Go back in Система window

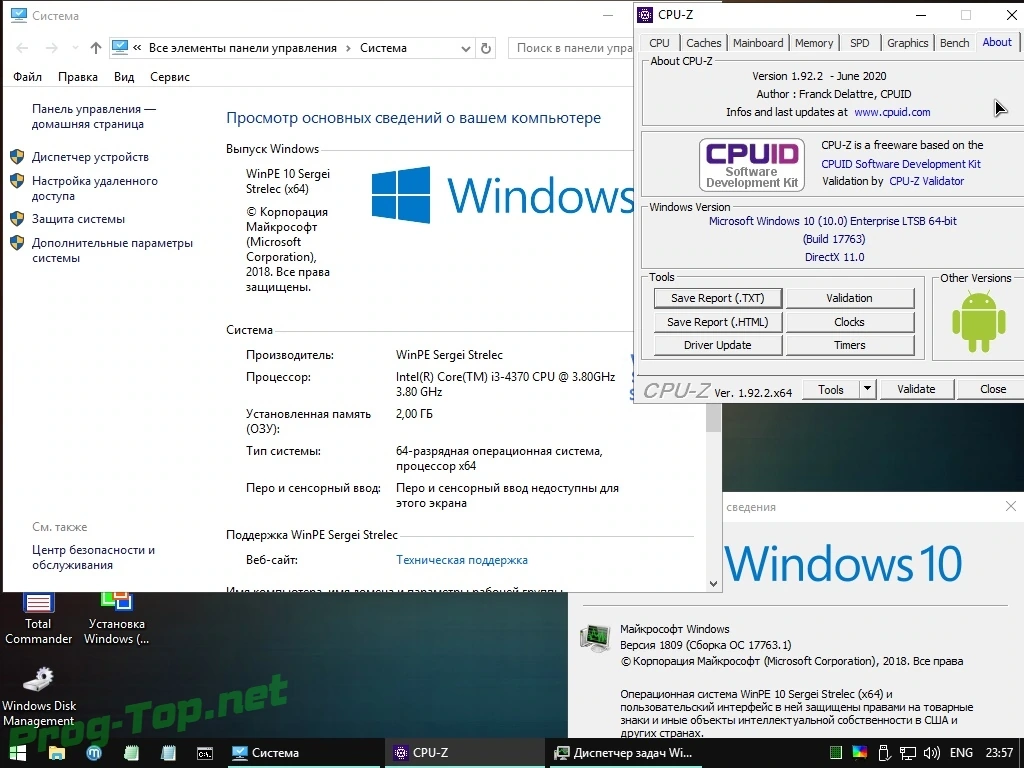pos(22,48)
